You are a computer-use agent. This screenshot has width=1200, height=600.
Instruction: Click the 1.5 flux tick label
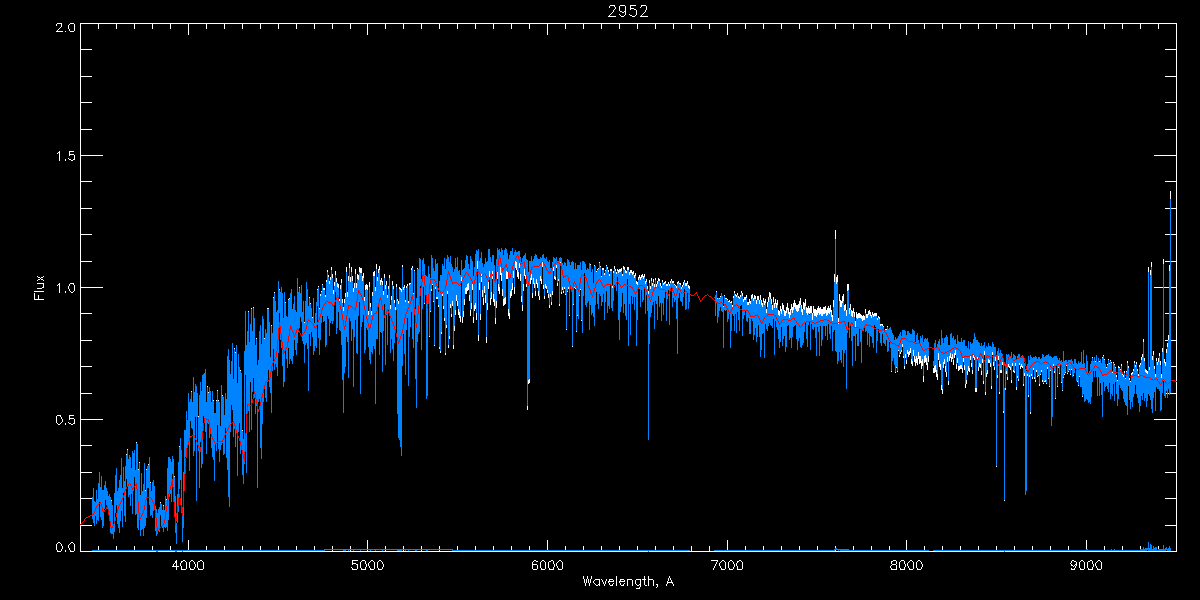click(65, 157)
